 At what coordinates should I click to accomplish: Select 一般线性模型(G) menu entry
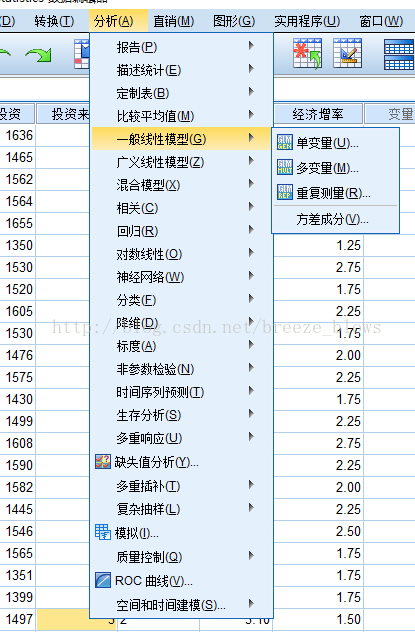[x=182, y=139]
